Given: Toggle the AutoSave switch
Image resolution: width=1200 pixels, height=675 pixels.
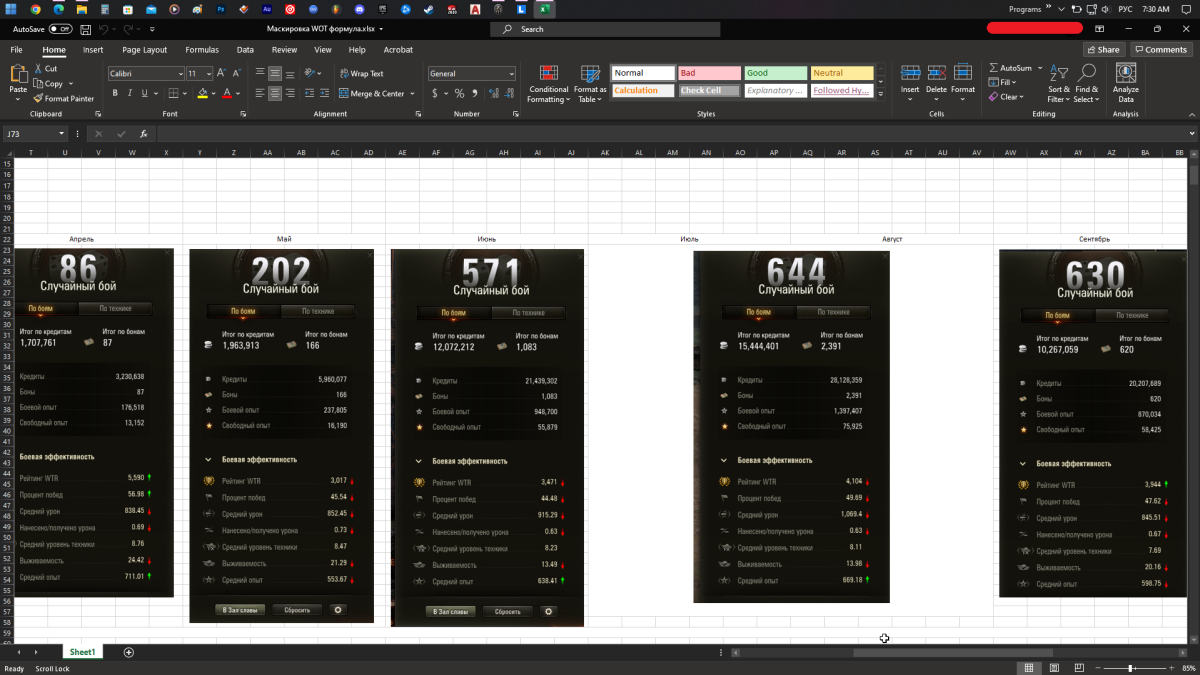Looking at the screenshot, I should (x=60, y=29).
